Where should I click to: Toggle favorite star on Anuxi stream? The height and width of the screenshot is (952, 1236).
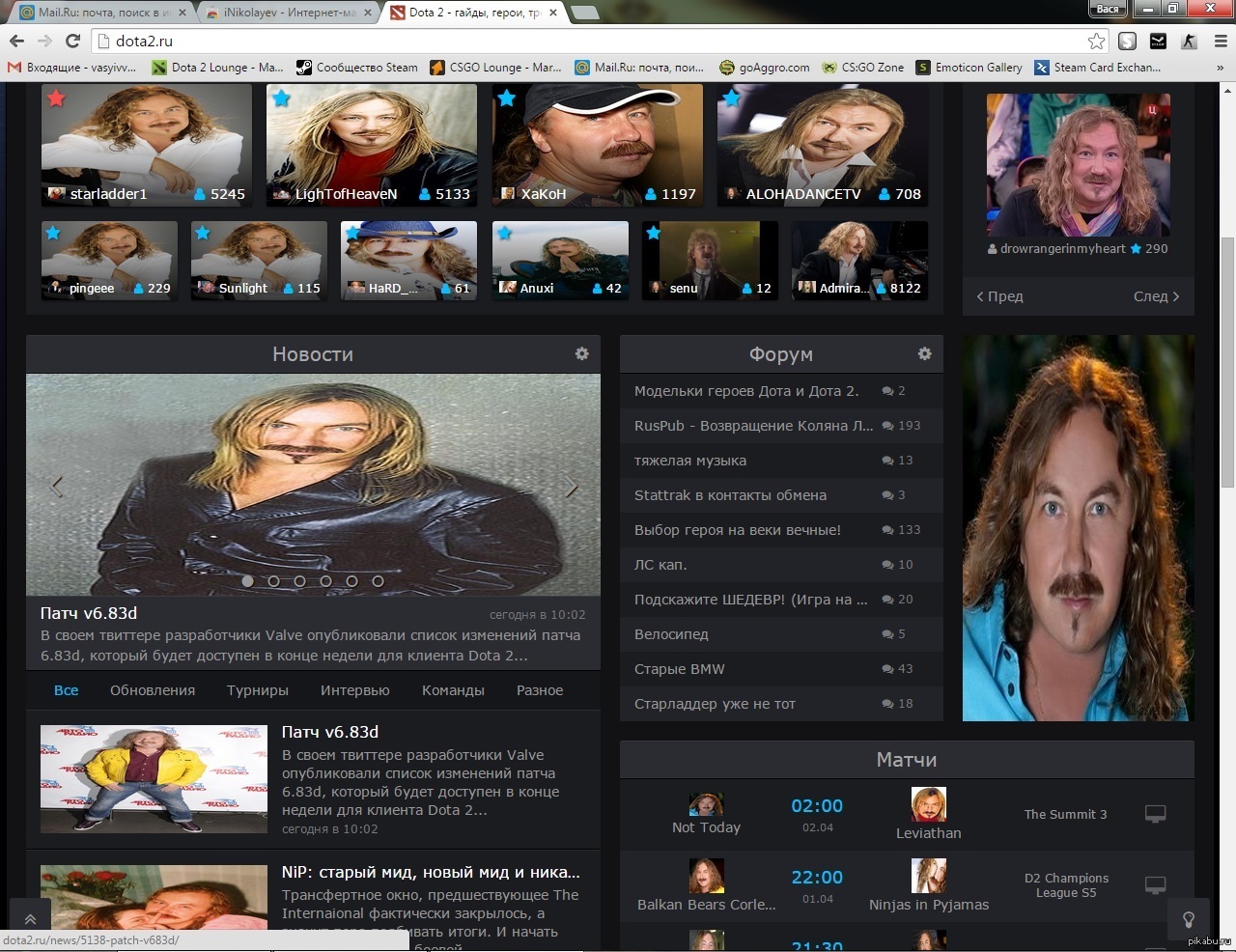point(504,233)
